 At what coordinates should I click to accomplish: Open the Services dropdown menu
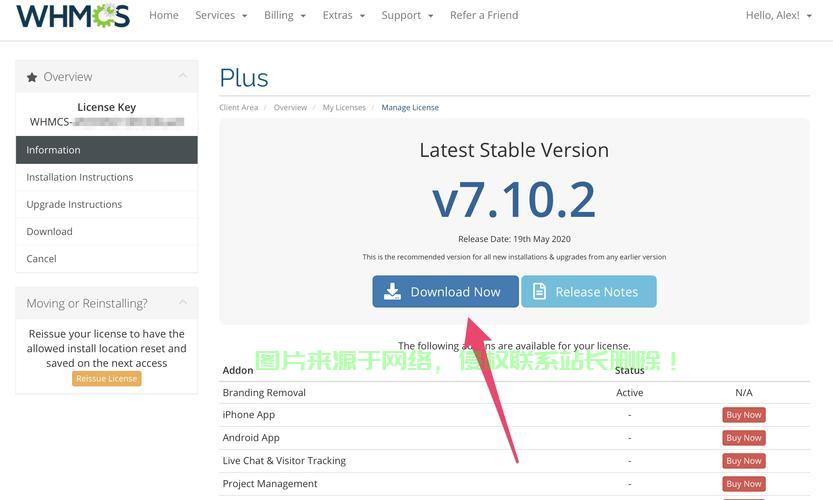(221, 16)
